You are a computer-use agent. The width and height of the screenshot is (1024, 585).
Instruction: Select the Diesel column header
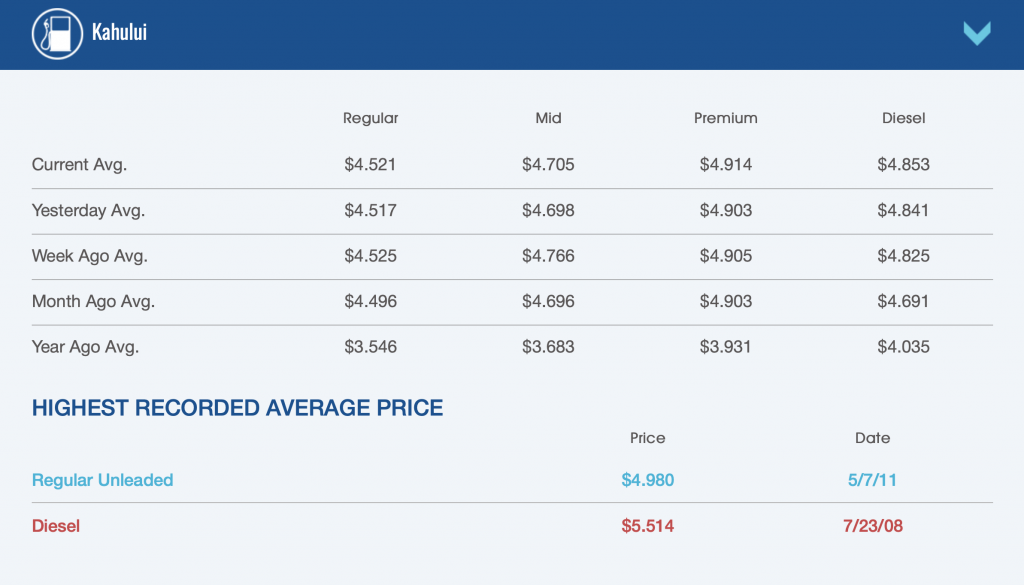[903, 118]
